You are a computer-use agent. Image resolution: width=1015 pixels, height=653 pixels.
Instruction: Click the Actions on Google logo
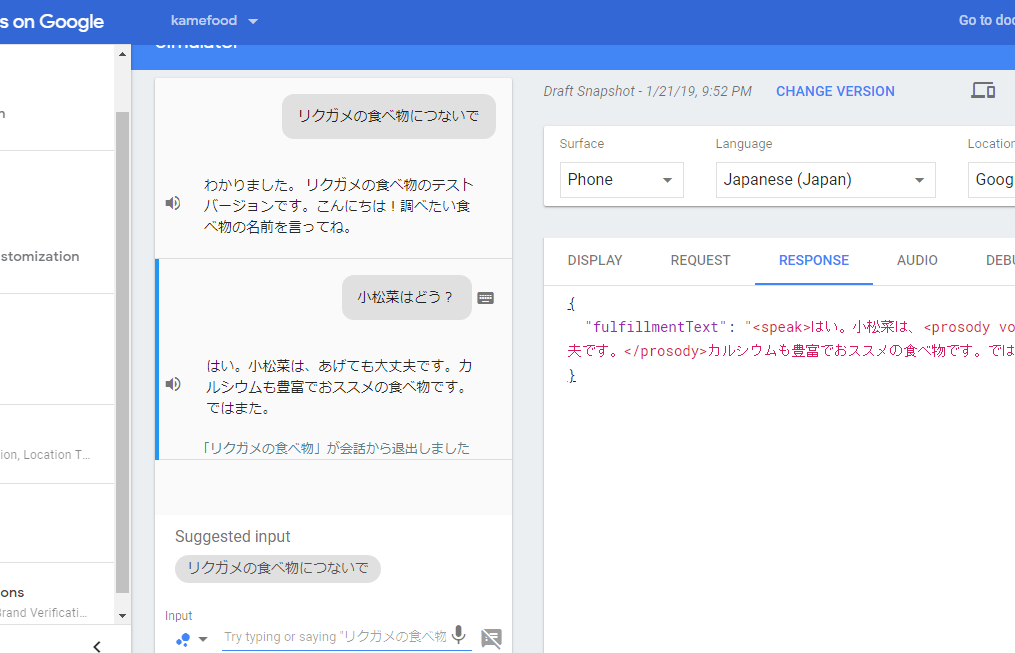(52, 21)
